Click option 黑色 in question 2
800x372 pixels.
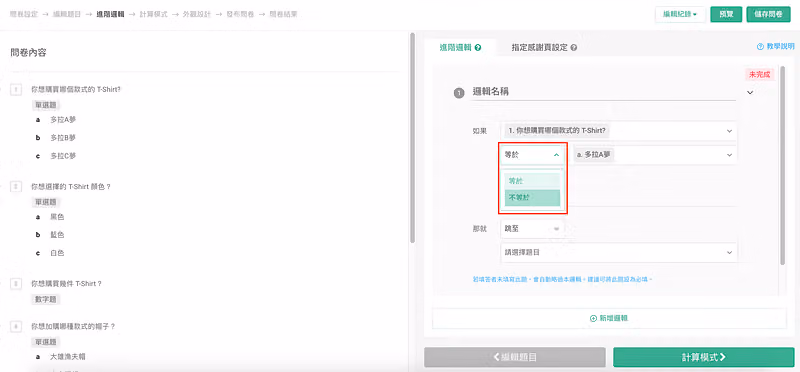pos(57,217)
